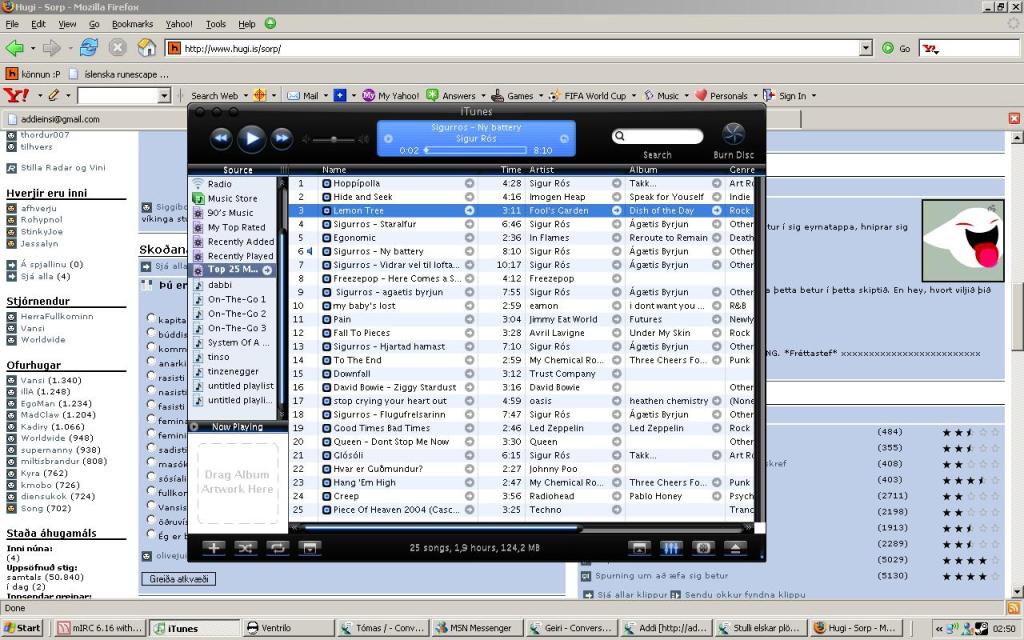Select the poll radio button labeled sadisti
The image size is (1024, 640).
click(151, 448)
